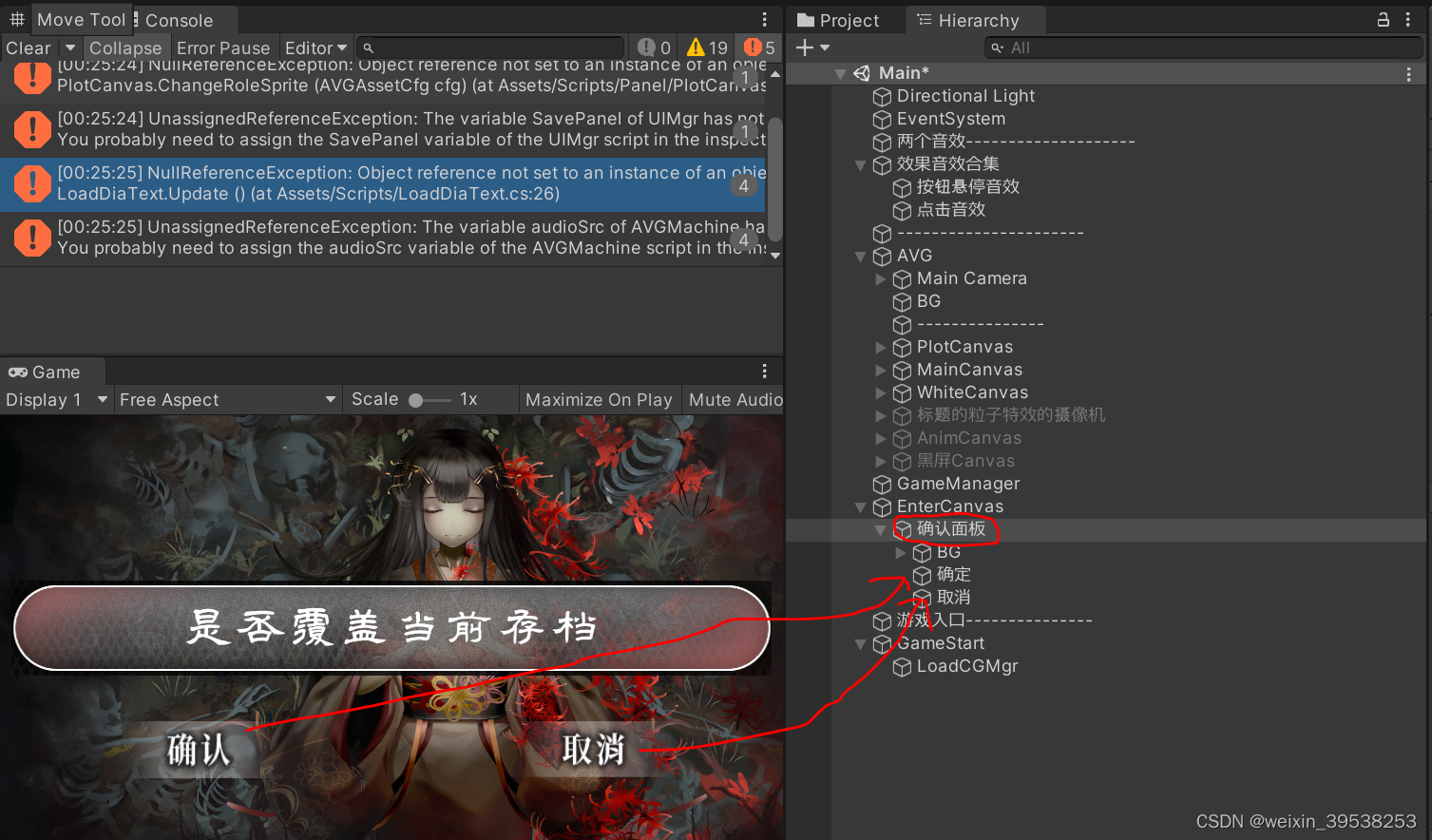This screenshot has width=1432, height=840.
Task: Open the create-object dropdown arrow
Action: [824, 48]
